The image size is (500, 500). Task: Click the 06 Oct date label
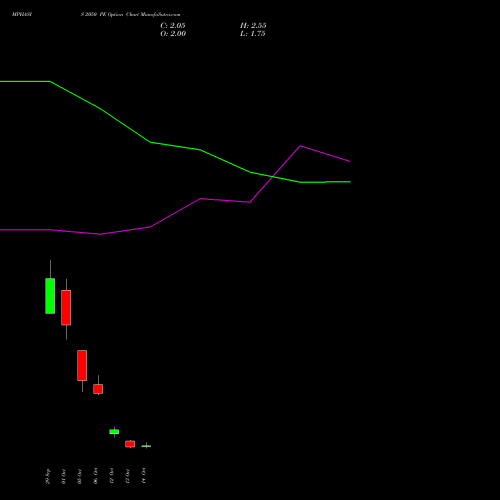pos(96,477)
